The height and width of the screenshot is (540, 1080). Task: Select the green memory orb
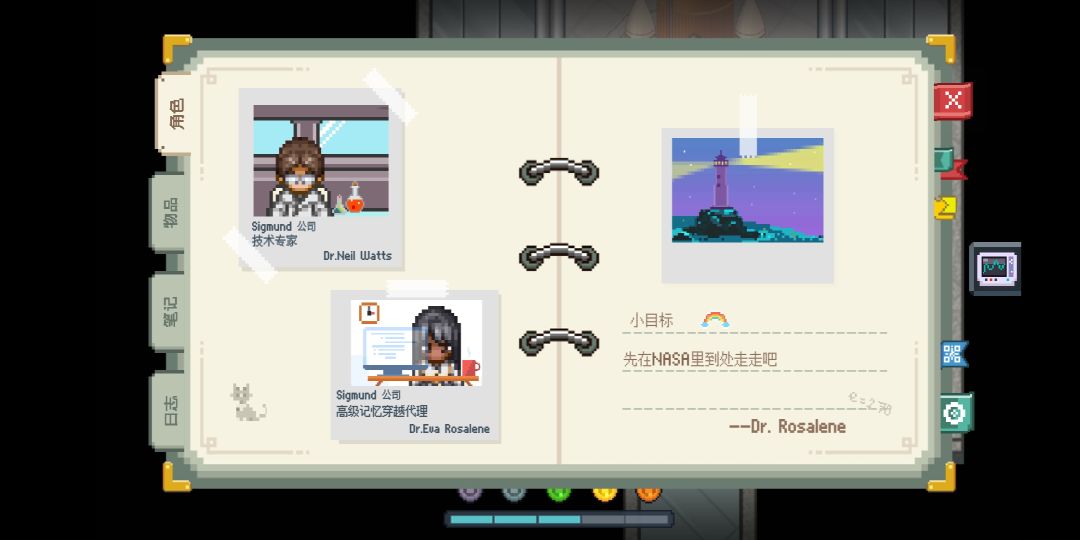click(559, 493)
